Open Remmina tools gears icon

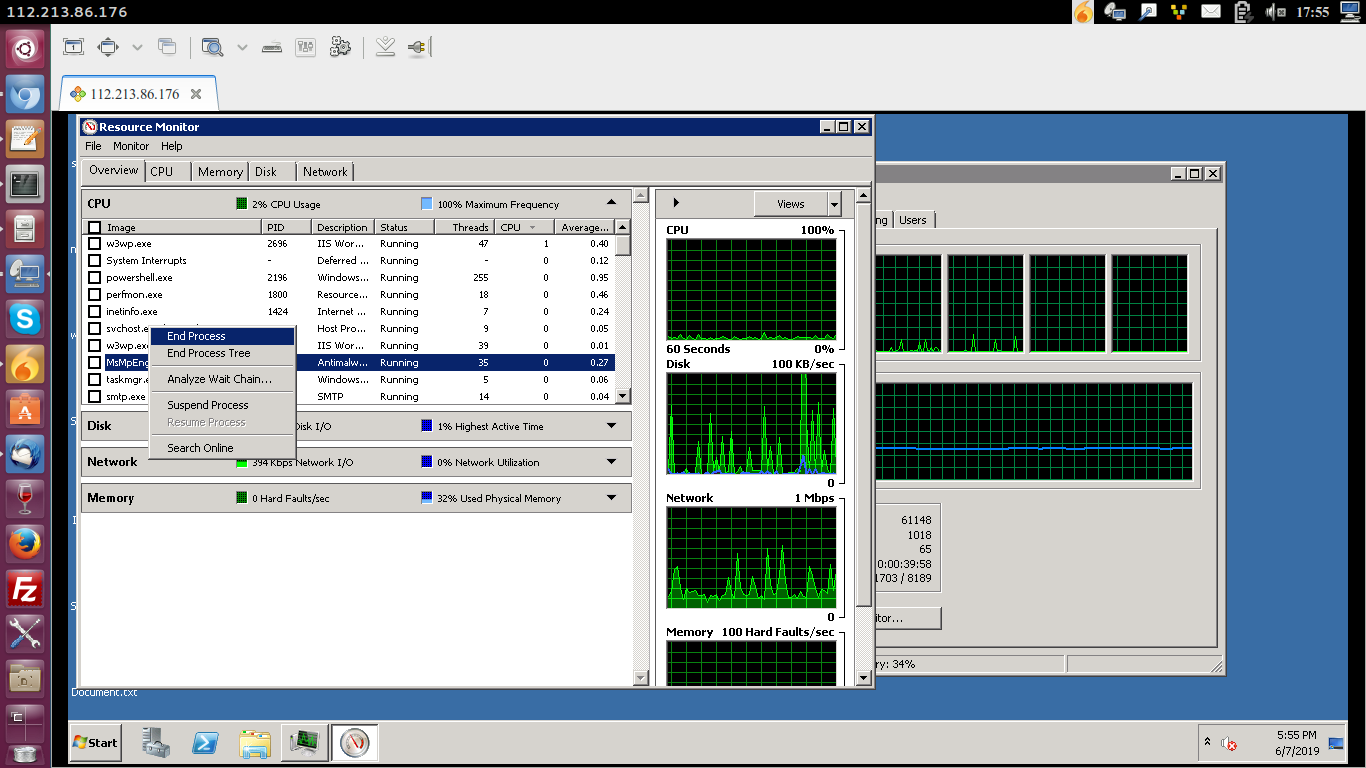340,47
